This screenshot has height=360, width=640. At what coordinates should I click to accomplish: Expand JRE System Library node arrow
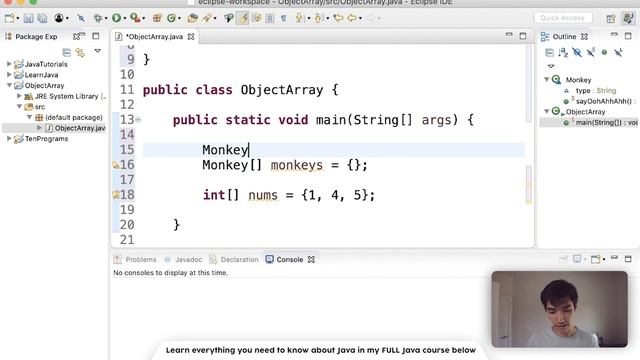[19, 96]
